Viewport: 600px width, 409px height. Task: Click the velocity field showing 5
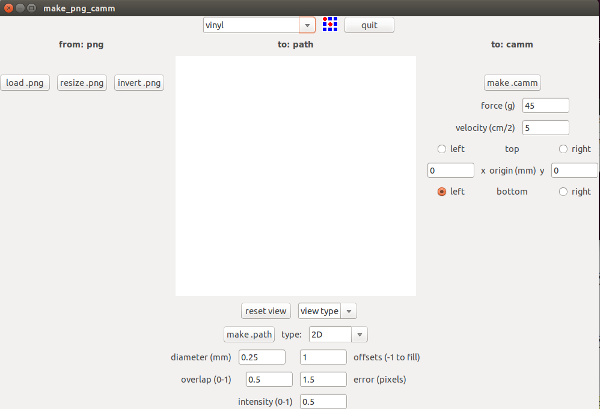pos(545,128)
